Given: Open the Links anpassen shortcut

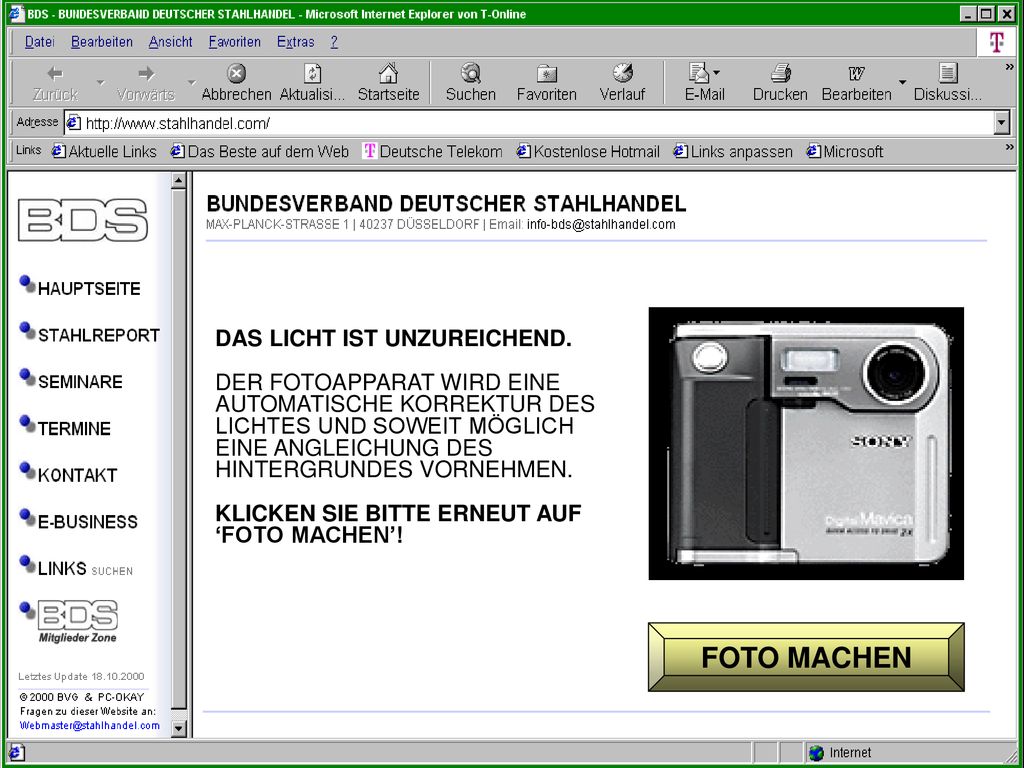Looking at the screenshot, I should (733, 152).
